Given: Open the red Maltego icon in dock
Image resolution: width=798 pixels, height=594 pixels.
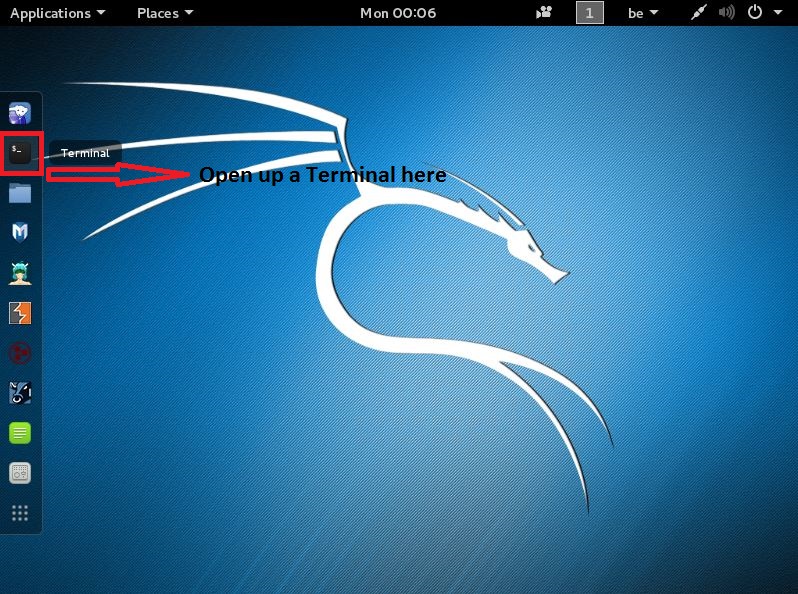Looking at the screenshot, I should 20,353.
